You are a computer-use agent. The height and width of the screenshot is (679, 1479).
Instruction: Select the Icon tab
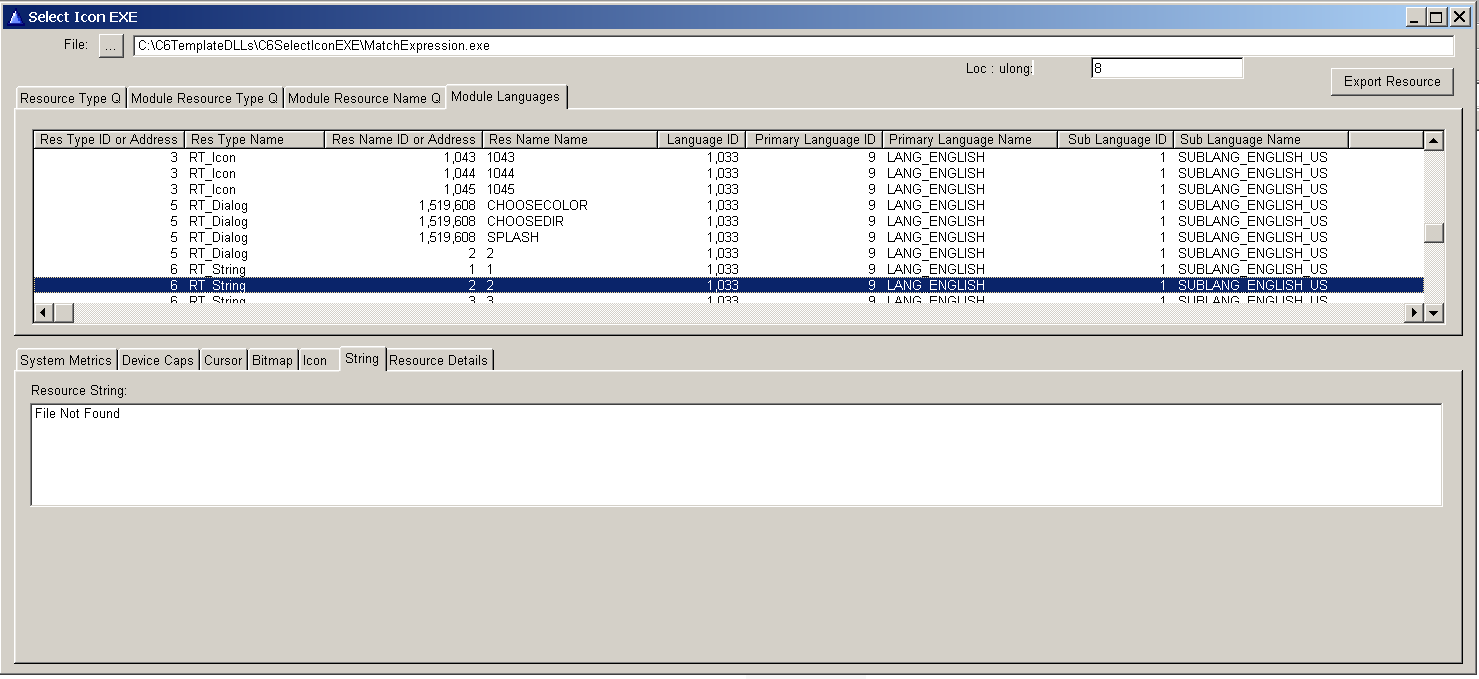pyautogui.click(x=315, y=360)
